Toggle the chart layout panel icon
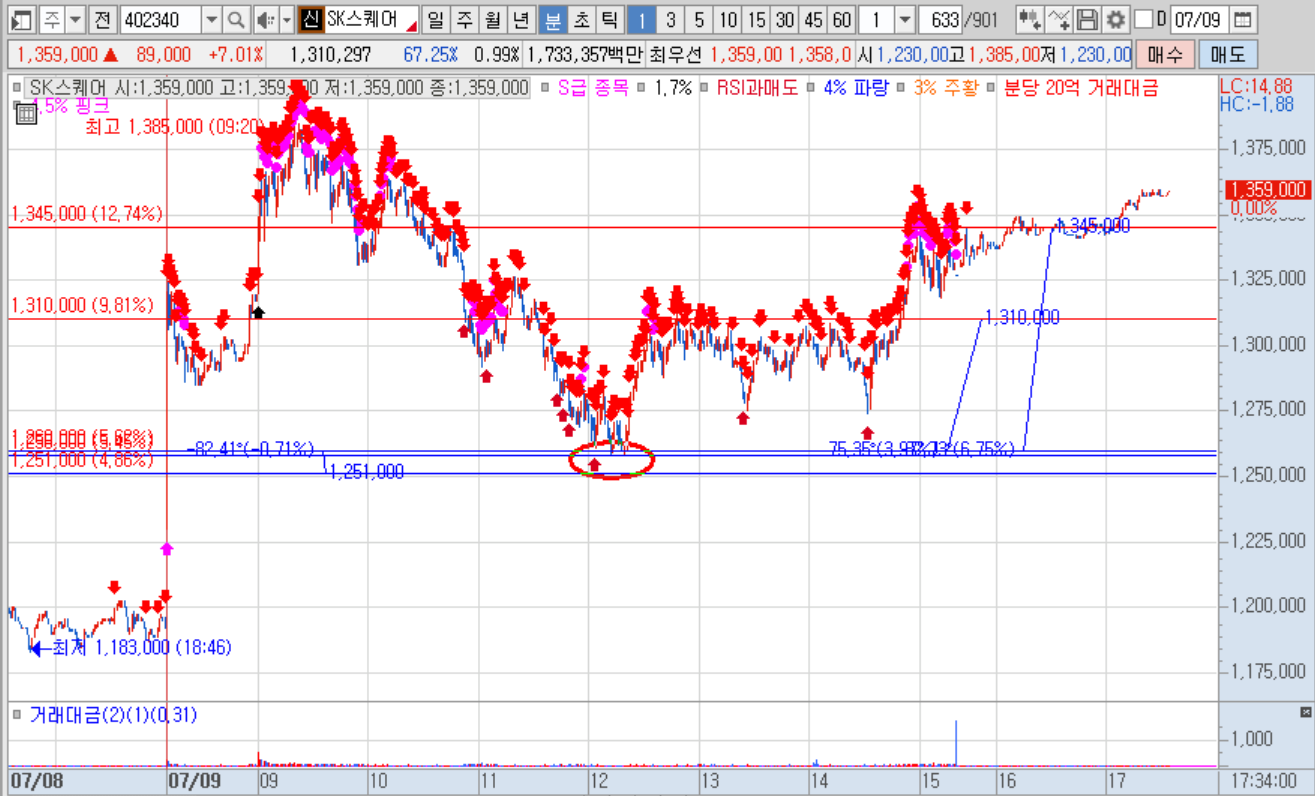The image size is (1315, 796). click(x=22, y=19)
